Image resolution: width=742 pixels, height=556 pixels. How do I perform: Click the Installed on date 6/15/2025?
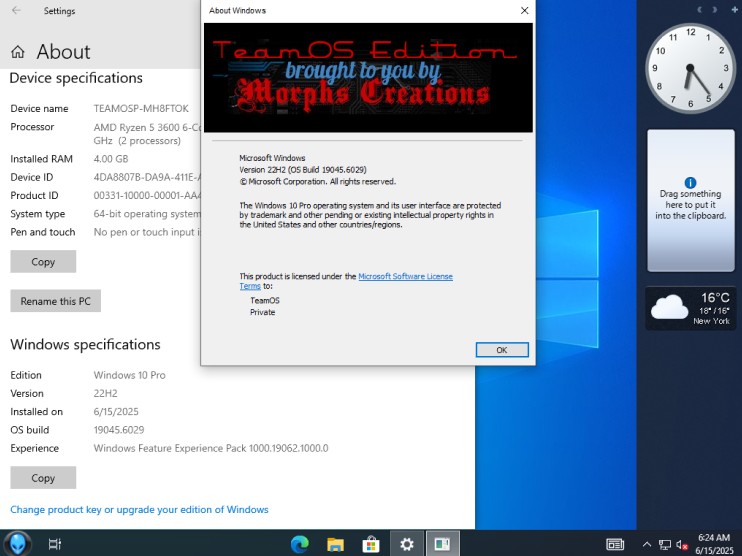pyautogui.click(x=116, y=412)
